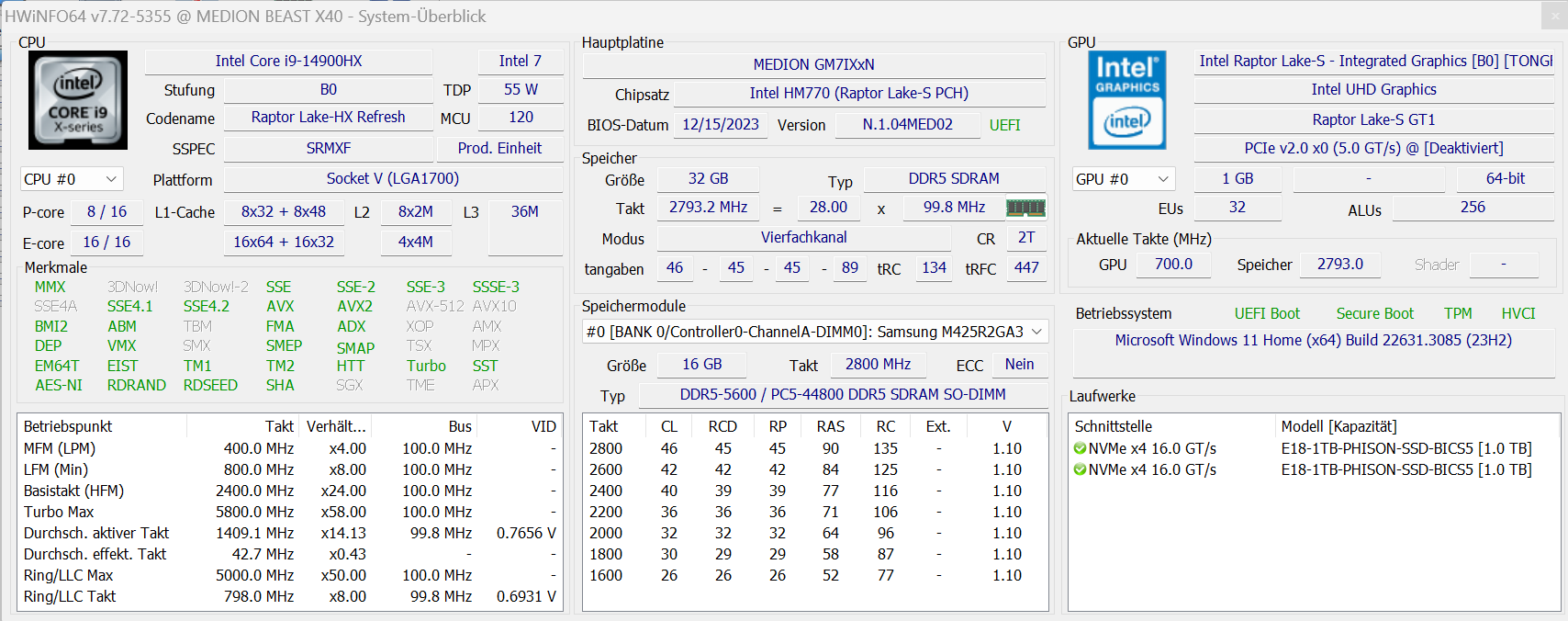1568x621 pixels.
Task: Click the Intel 7 process field
Action: tap(521, 61)
